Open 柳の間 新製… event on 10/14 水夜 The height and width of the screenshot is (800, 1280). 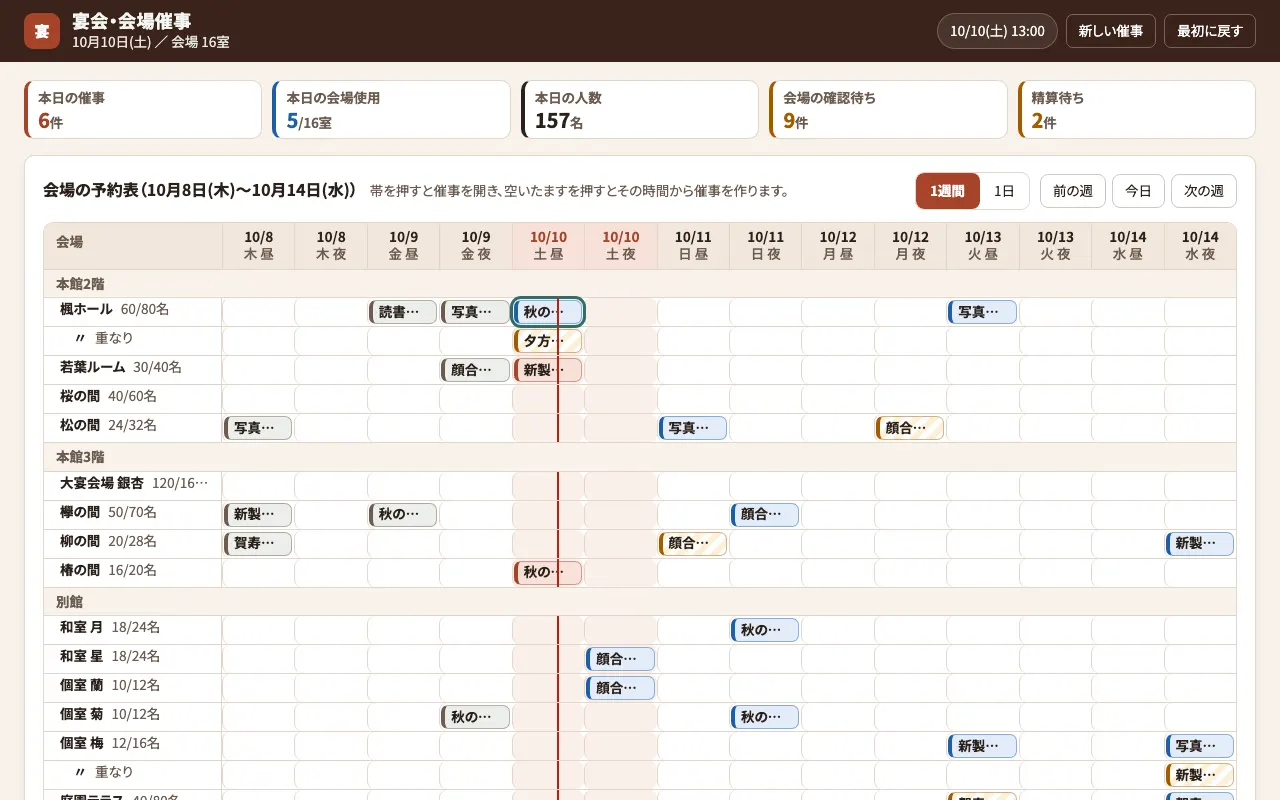(x=1200, y=544)
